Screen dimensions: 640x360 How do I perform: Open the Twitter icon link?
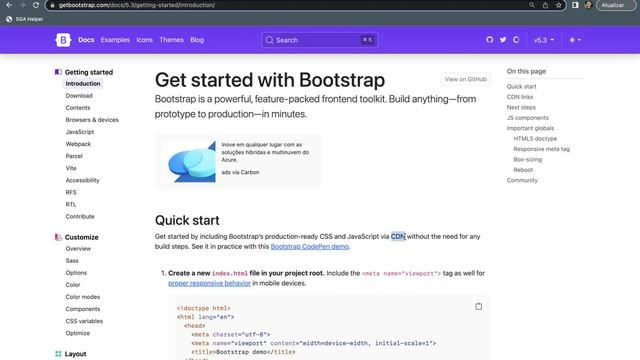503,40
